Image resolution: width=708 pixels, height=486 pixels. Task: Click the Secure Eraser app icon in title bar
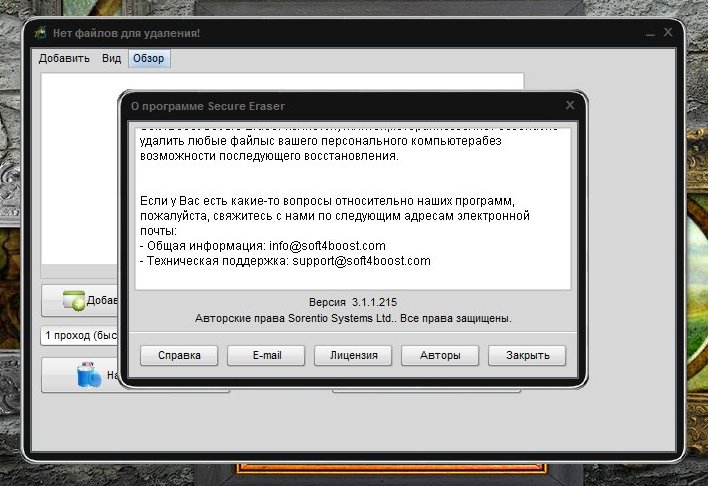coord(41,33)
